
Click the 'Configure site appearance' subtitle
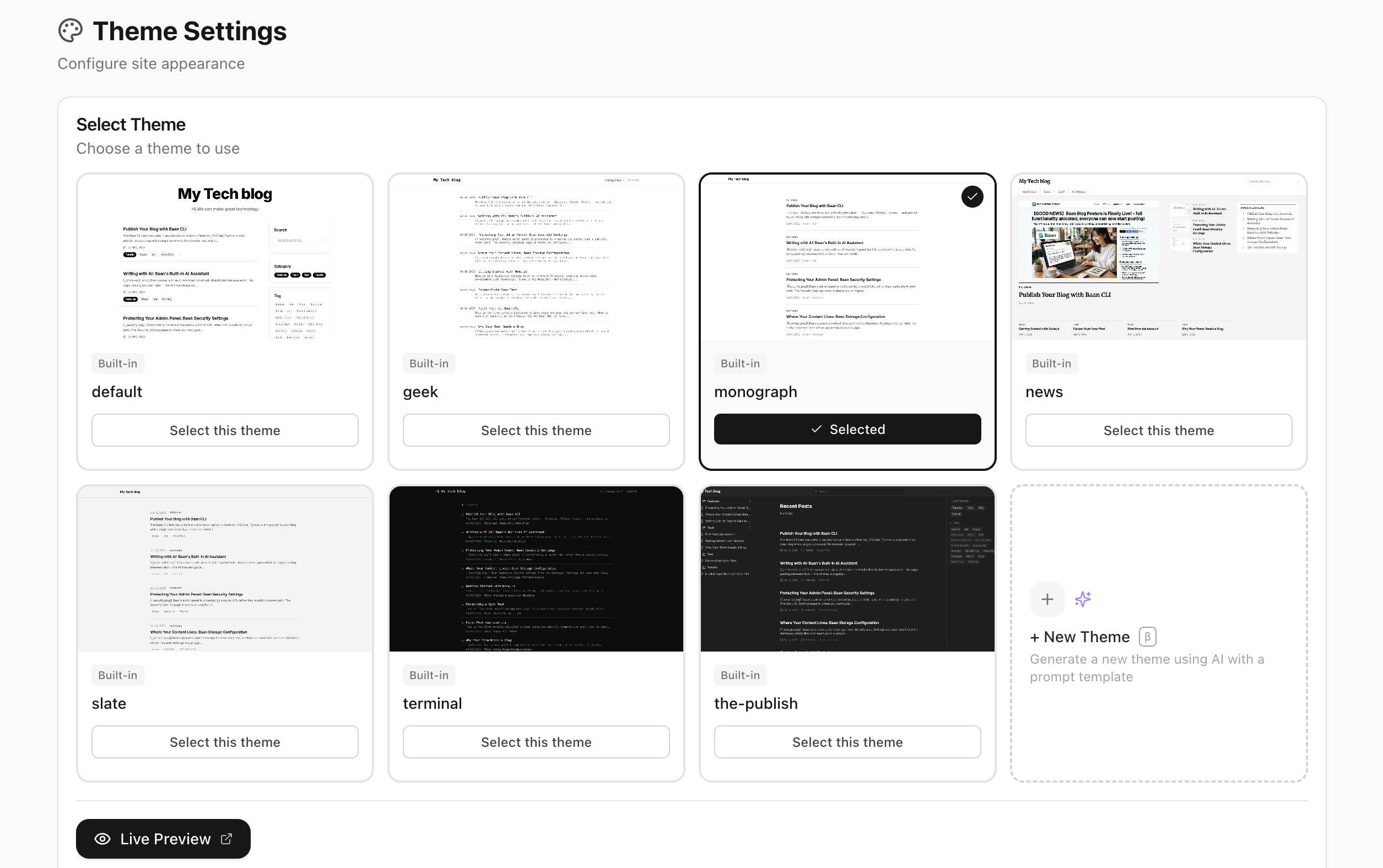(151, 64)
